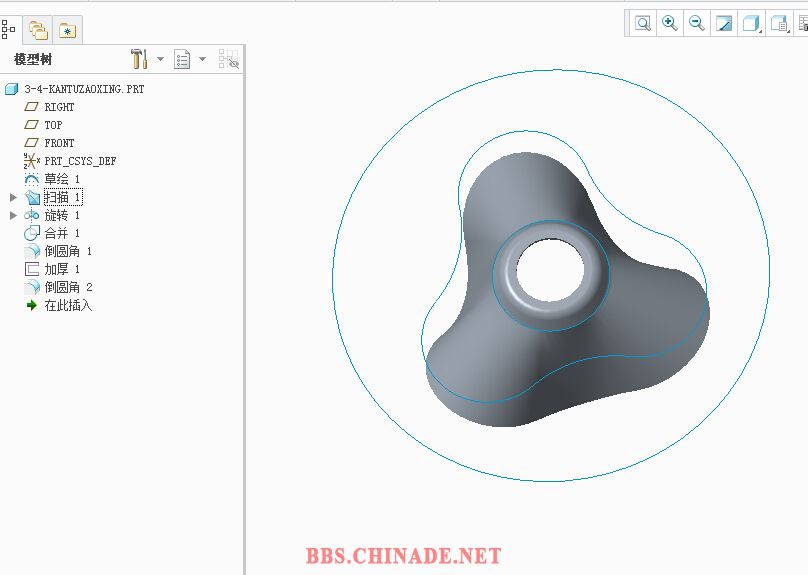Image resolution: width=808 pixels, height=575 pixels.
Task: Select the RIGHT datum plane
Action: click(x=59, y=107)
